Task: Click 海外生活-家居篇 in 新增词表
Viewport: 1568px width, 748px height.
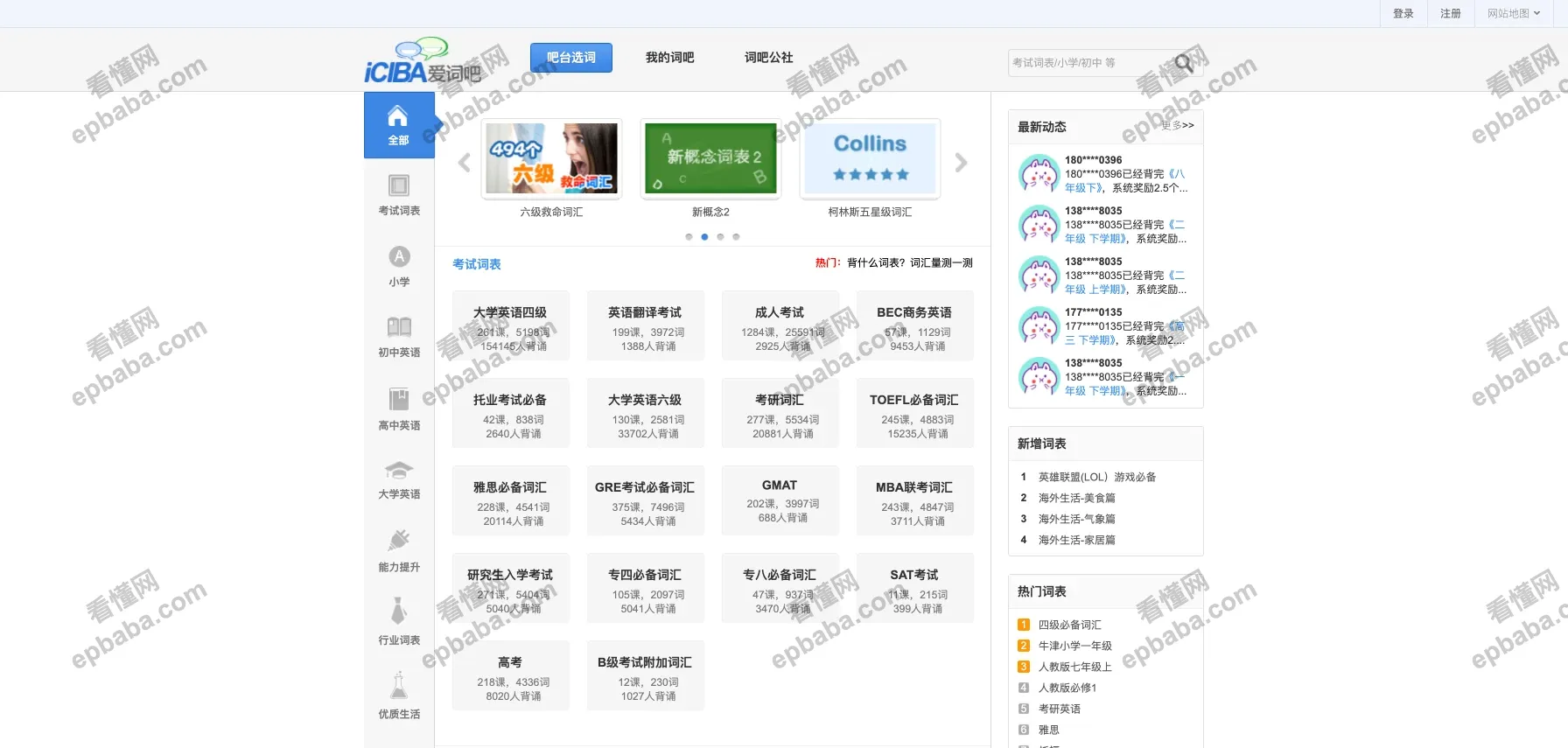Action: coord(1077,541)
